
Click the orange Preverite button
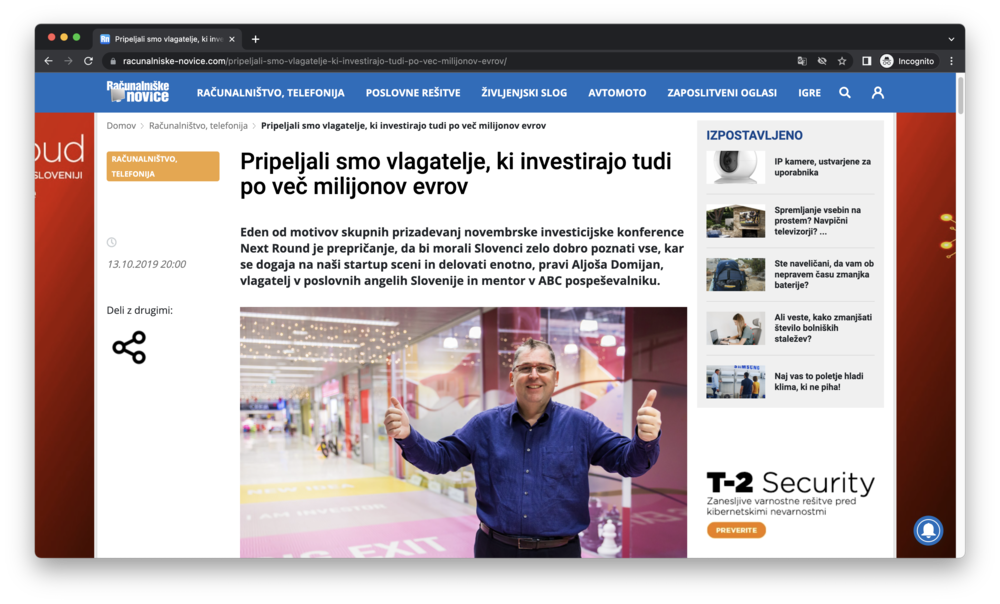(x=736, y=530)
